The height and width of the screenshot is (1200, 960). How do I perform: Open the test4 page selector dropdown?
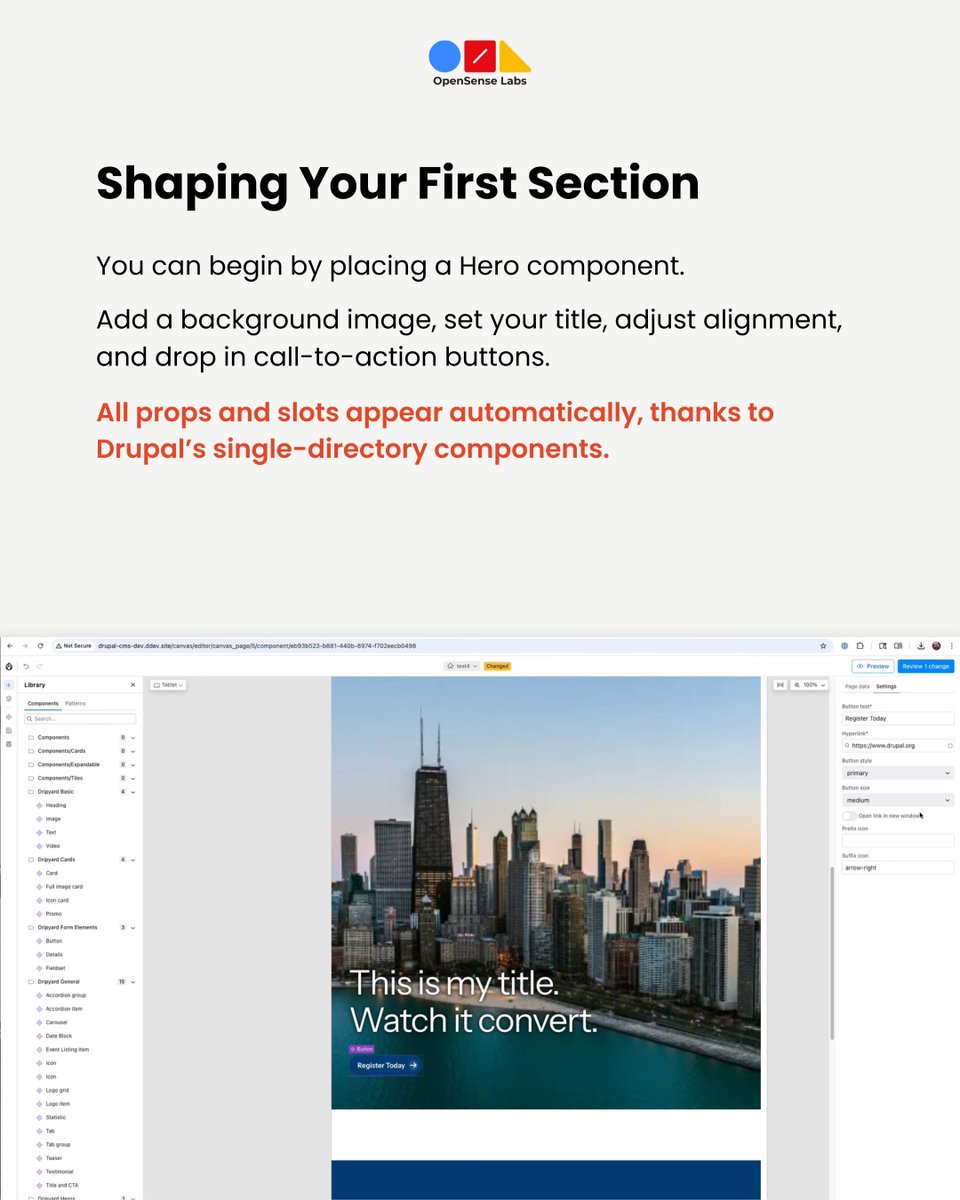tap(462, 666)
